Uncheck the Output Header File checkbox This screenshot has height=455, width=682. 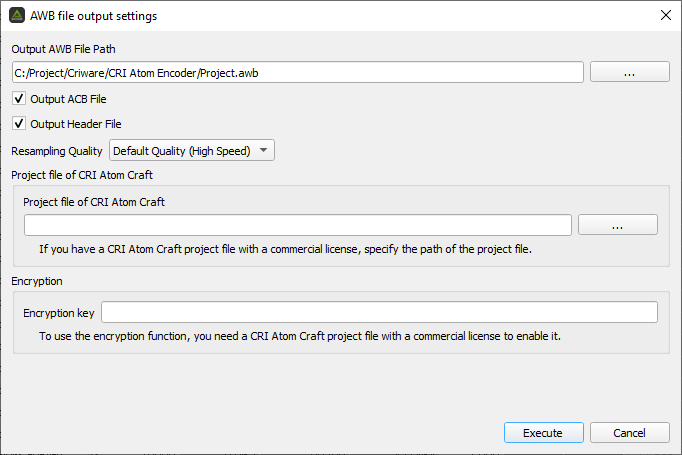click(x=19, y=124)
